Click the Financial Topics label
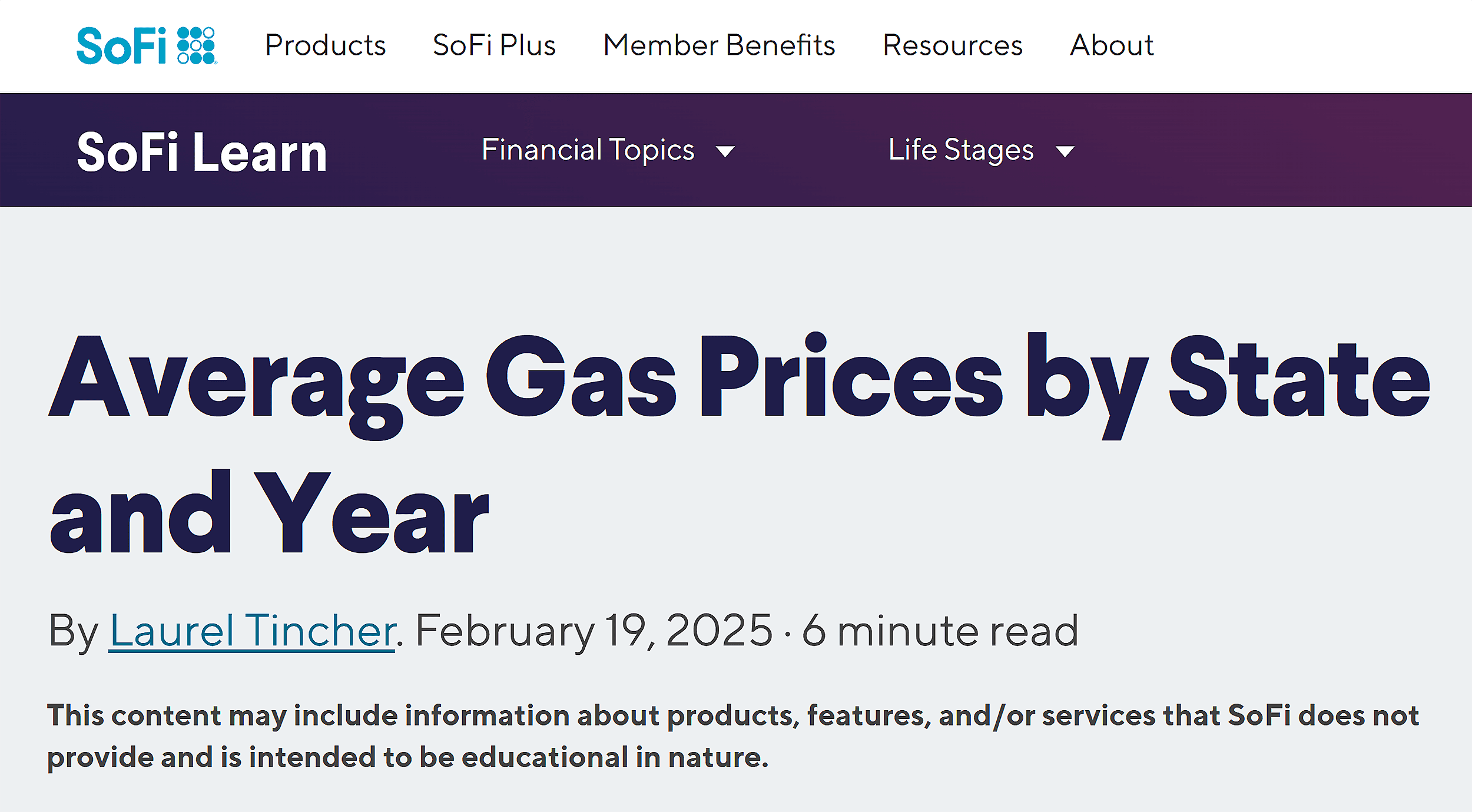The height and width of the screenshot is (812, 1472). pos(588,150)
